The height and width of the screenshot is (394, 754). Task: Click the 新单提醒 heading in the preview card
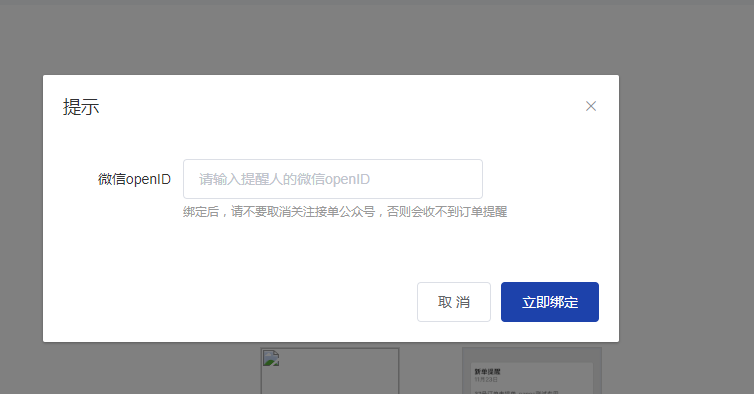pos(487,372)
